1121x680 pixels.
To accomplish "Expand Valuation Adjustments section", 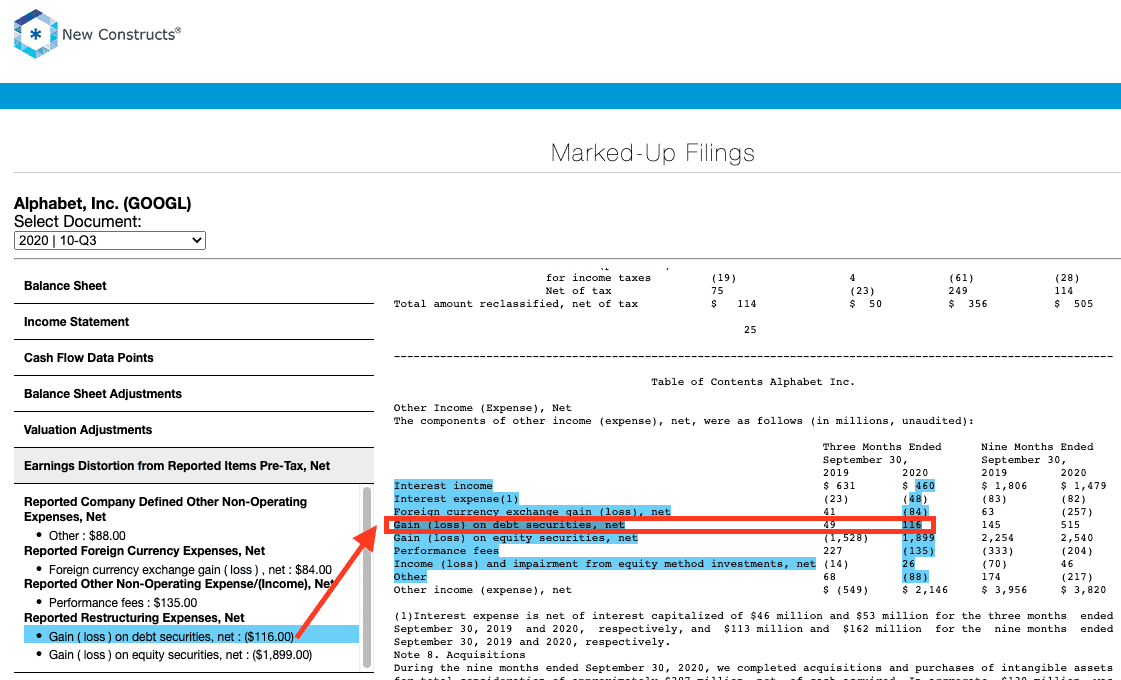I will [194, 430].
